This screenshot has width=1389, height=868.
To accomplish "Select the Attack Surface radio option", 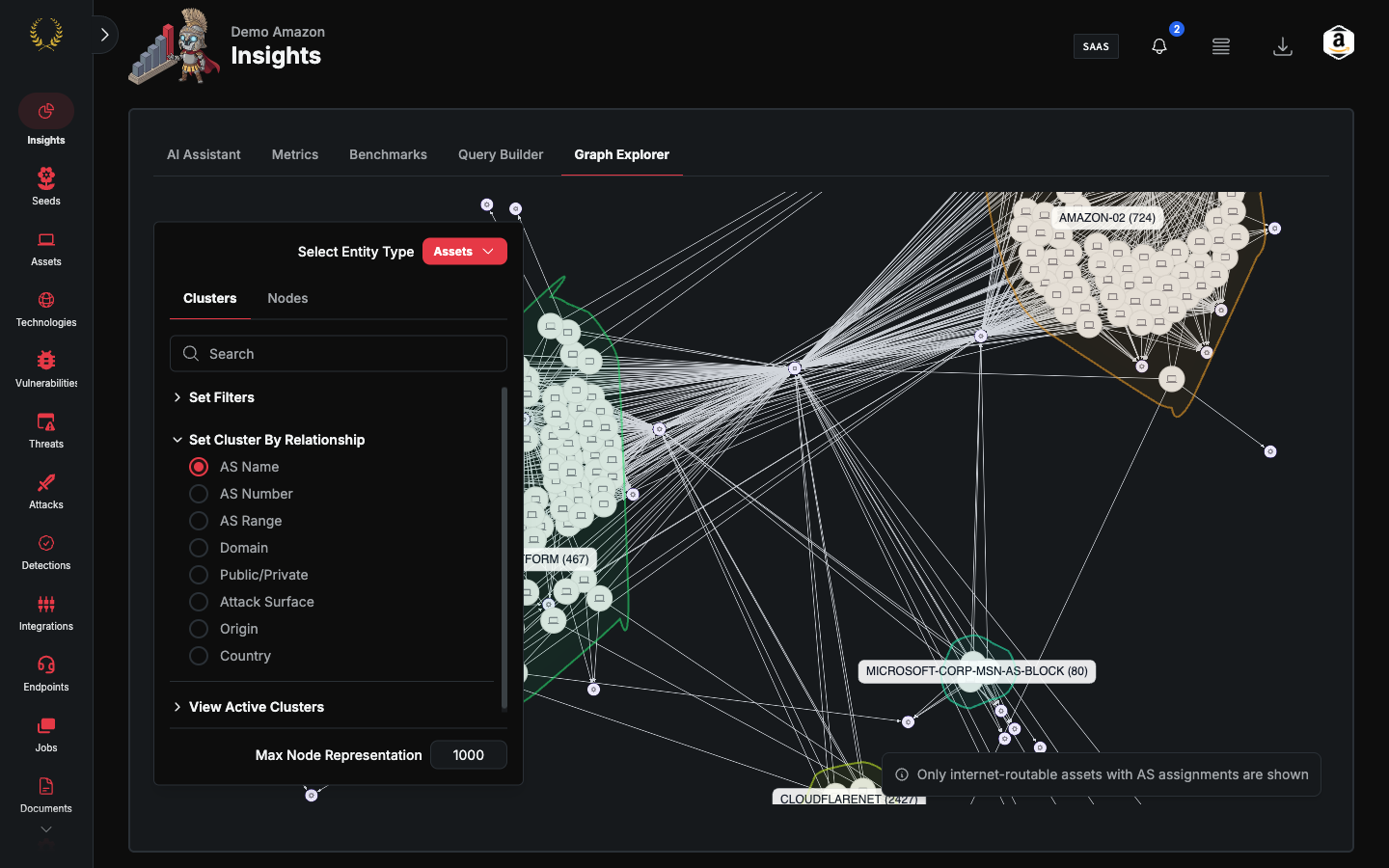I will 199,602.
